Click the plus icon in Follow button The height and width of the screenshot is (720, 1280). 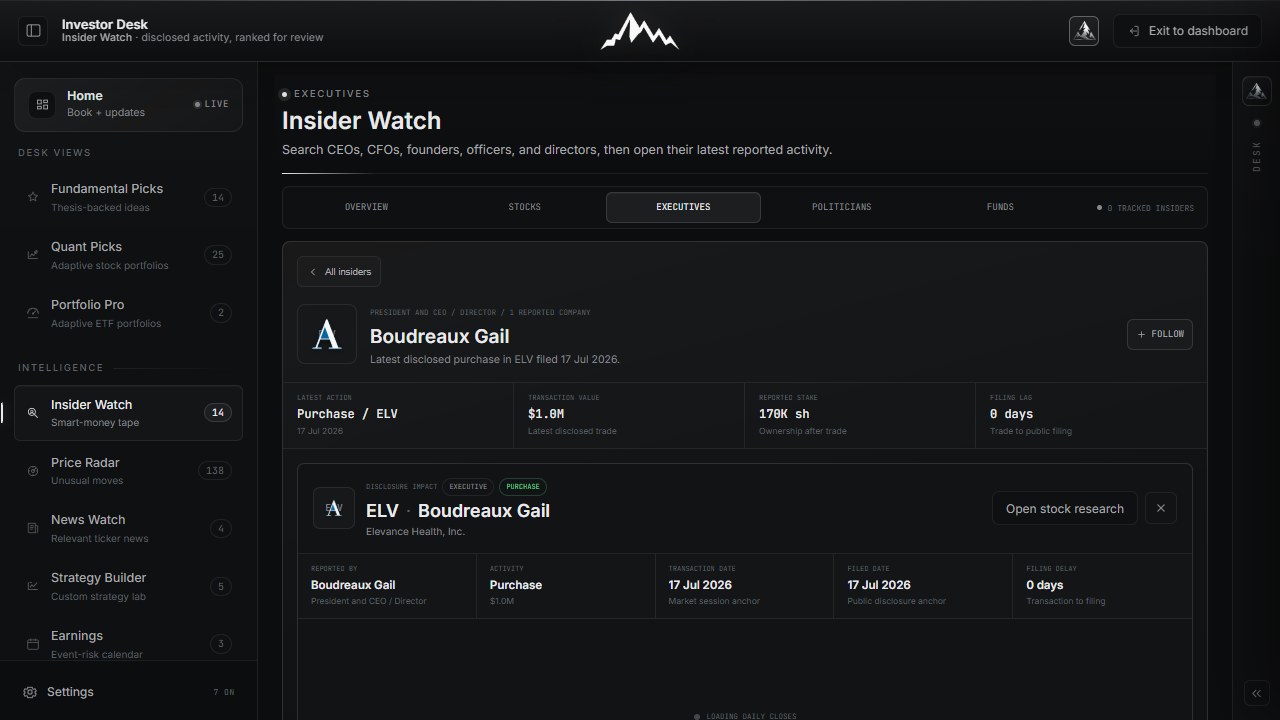(x=1141, y=334)
